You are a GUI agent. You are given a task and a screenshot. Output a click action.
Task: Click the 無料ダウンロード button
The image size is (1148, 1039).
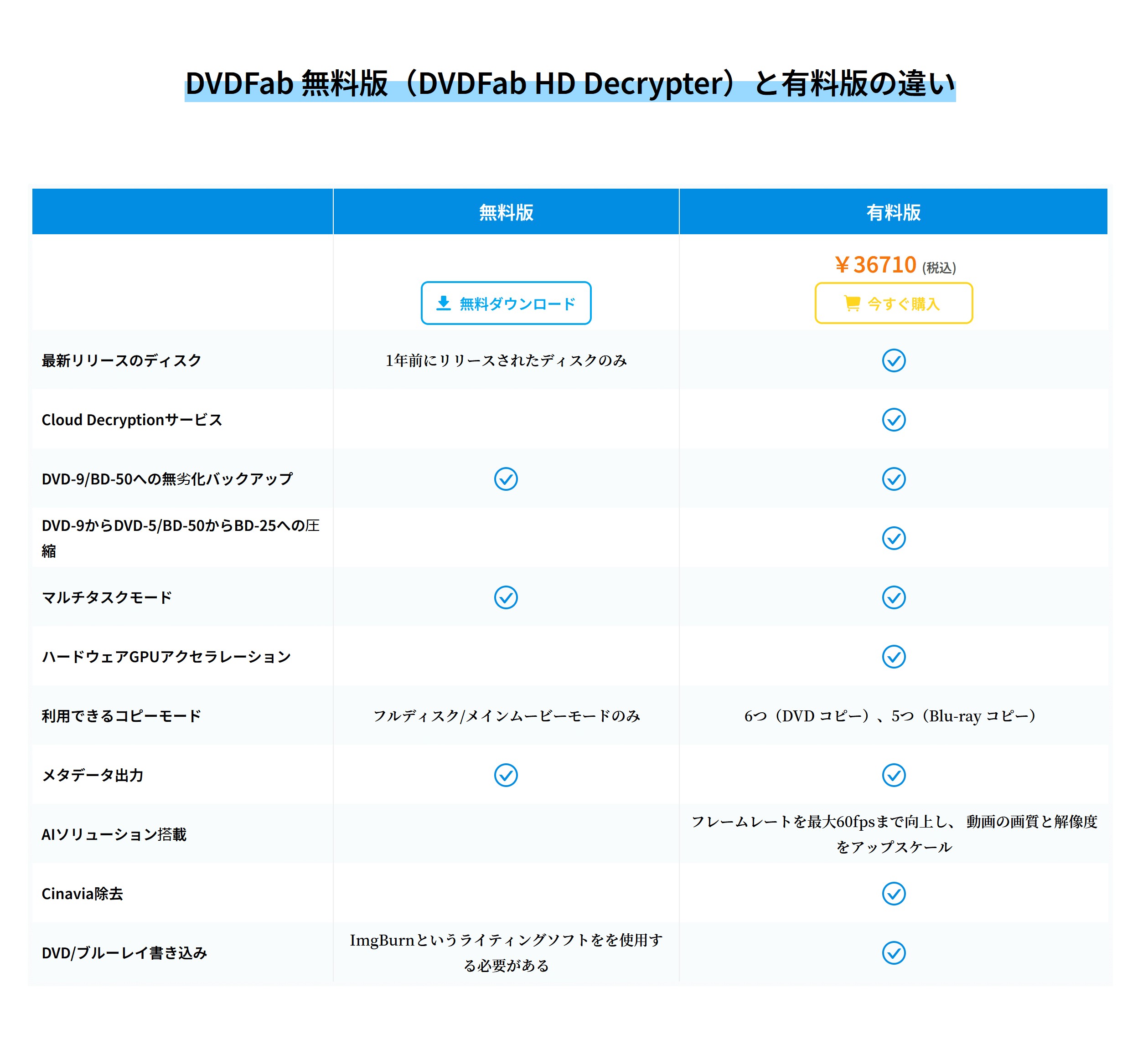(506, 303)
